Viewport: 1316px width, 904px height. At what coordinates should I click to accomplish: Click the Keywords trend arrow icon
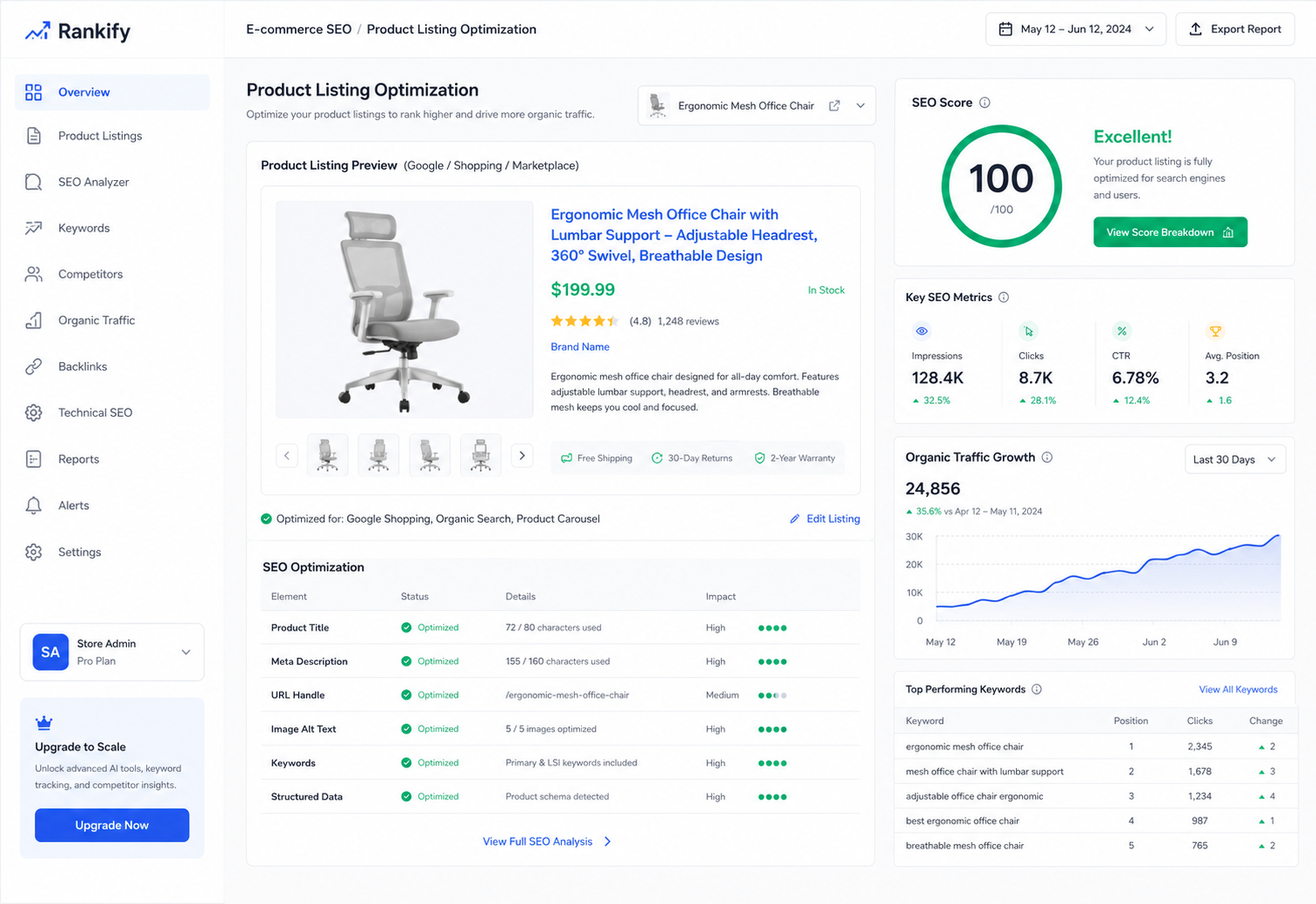pos(33,228)
